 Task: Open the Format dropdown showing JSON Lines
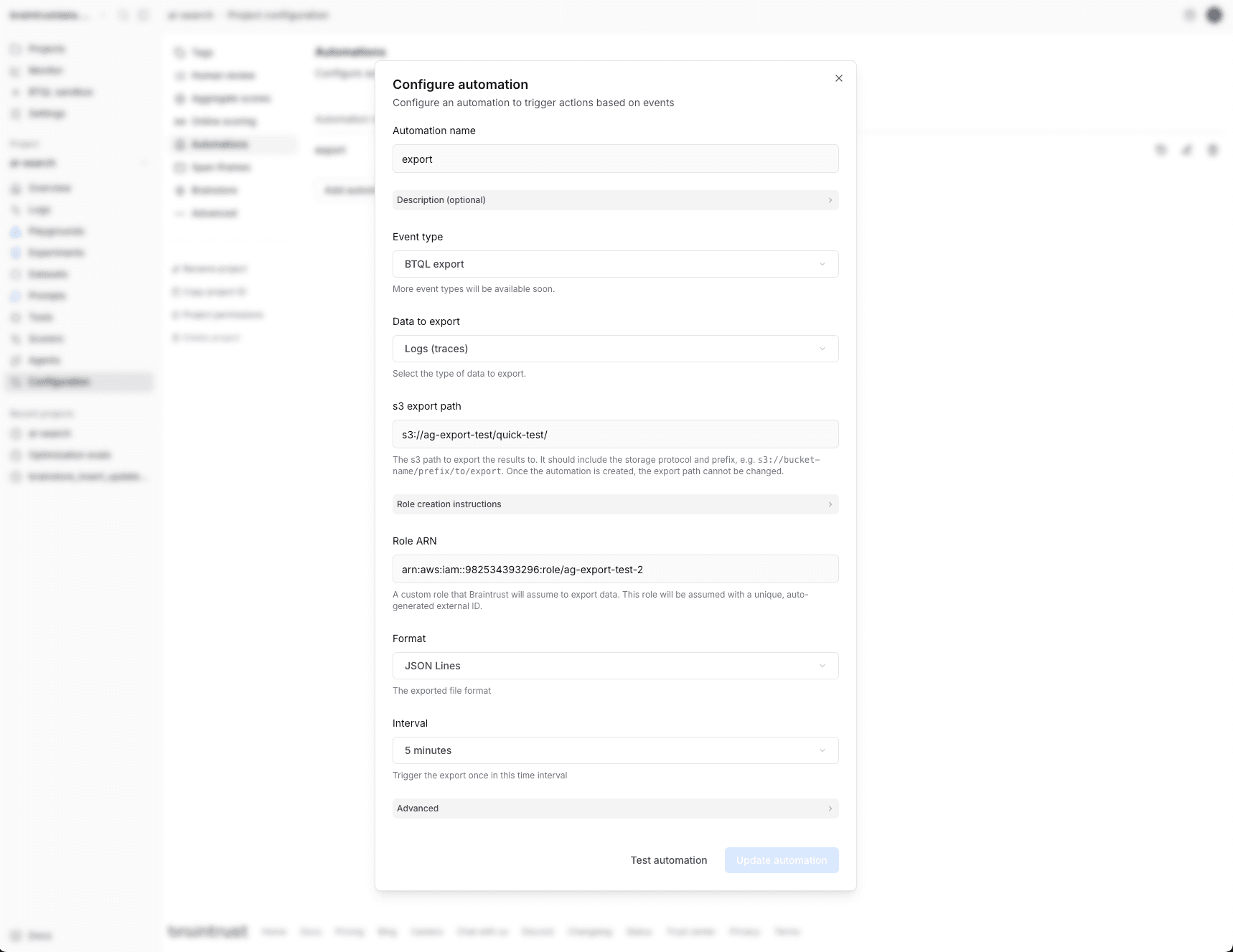click(x=614, y=666)
